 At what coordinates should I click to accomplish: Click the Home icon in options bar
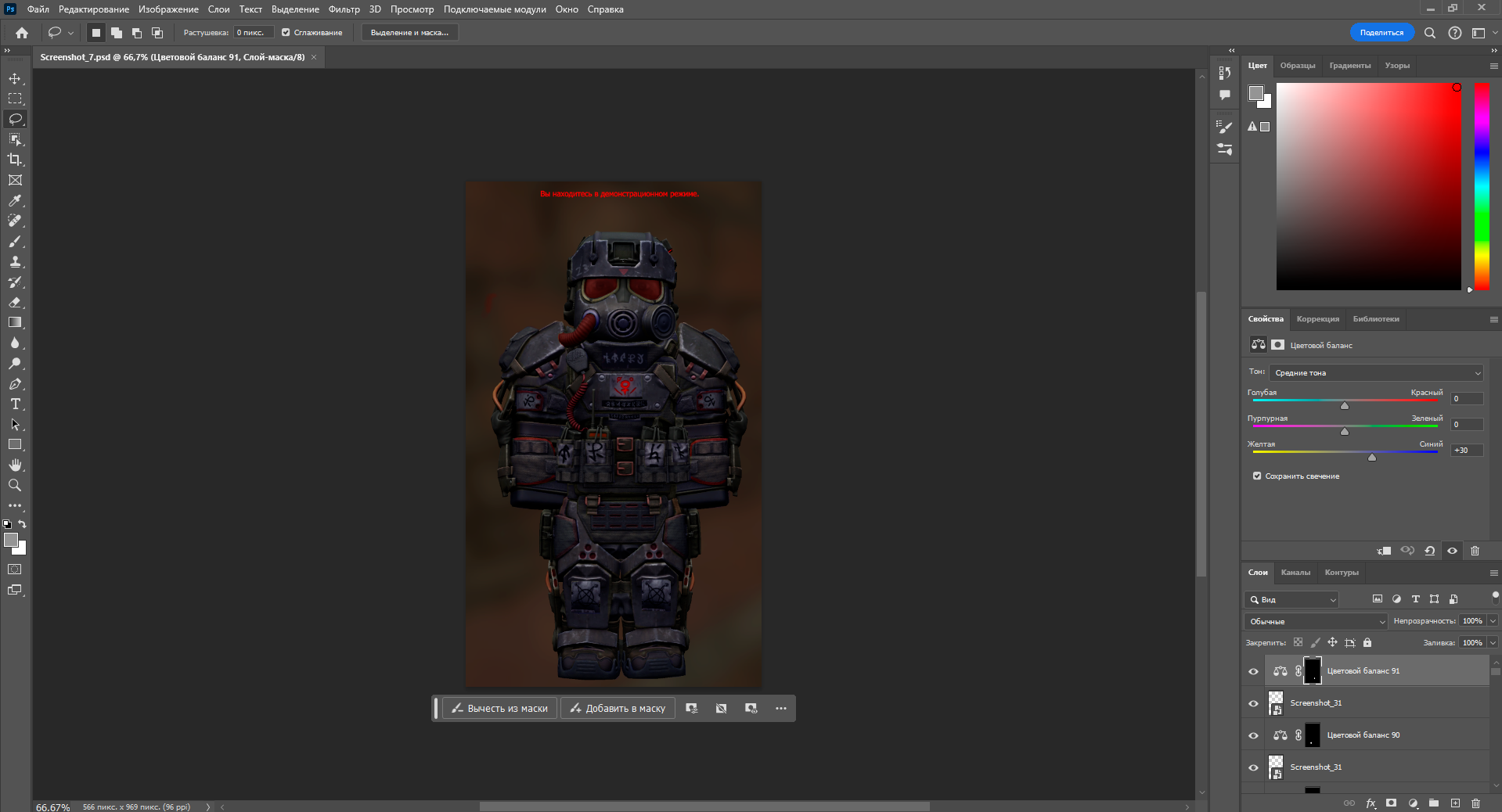point(22,33)
